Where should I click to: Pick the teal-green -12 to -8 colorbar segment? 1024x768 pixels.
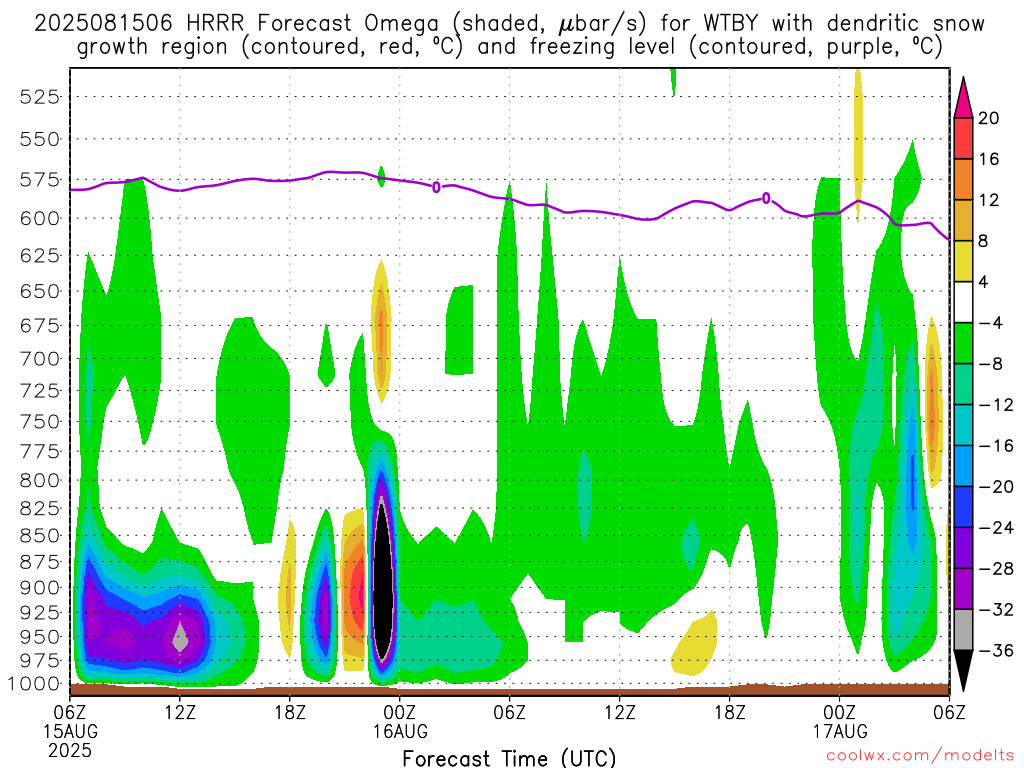tap(963, 384)
